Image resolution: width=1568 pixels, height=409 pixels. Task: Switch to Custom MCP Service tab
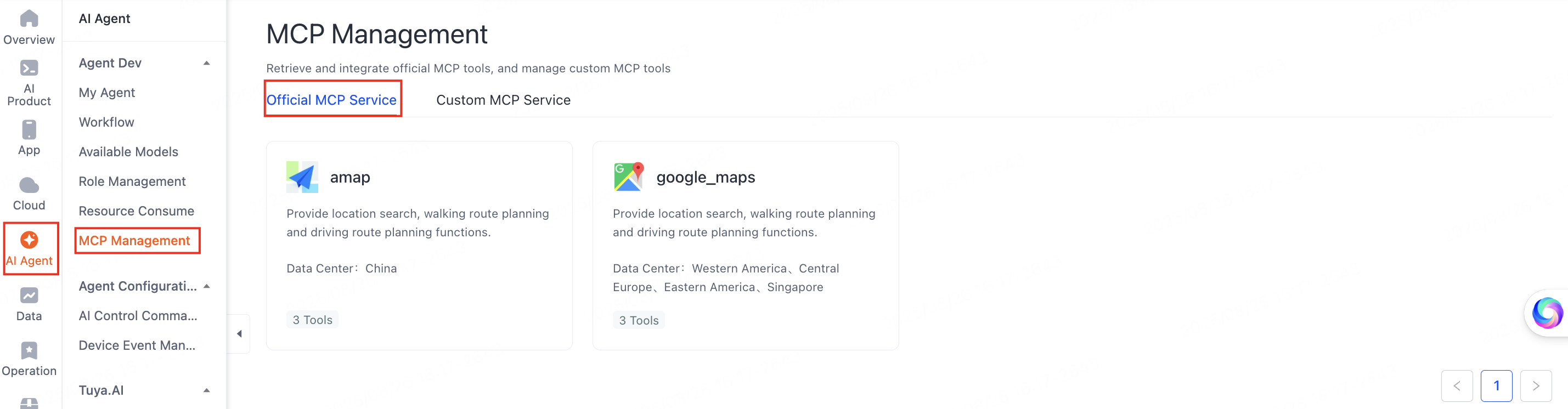(x=503, y=100)
